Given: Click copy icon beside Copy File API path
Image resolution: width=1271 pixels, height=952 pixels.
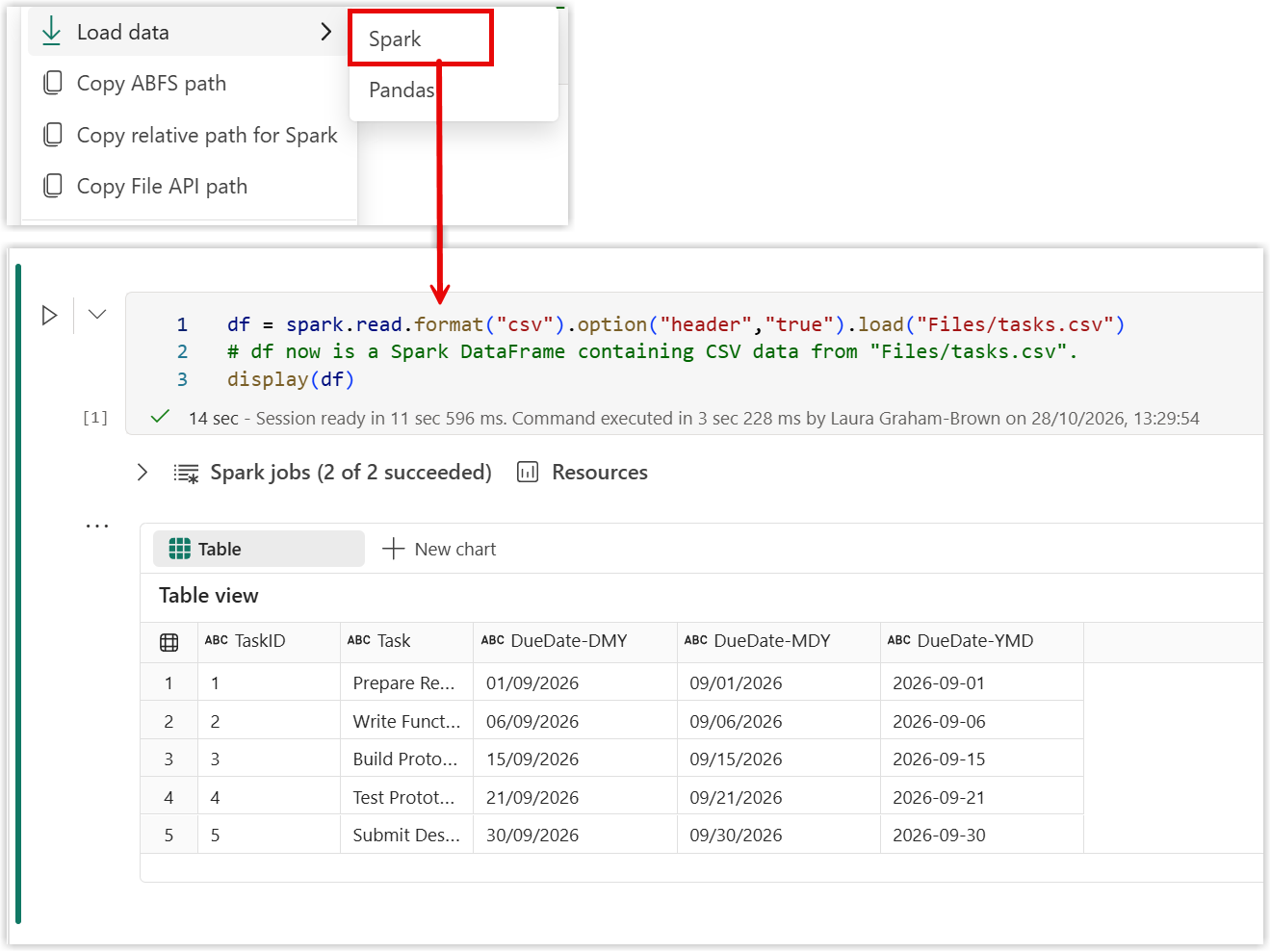Looking at the screenshot, I should 53,186.
